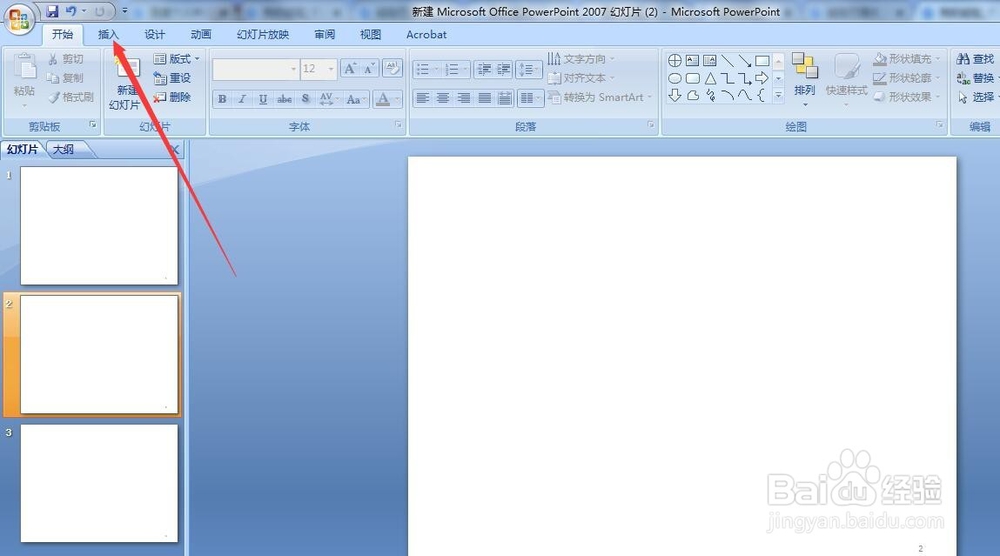Click the 粘贴 paste icon

coord(24,67)
